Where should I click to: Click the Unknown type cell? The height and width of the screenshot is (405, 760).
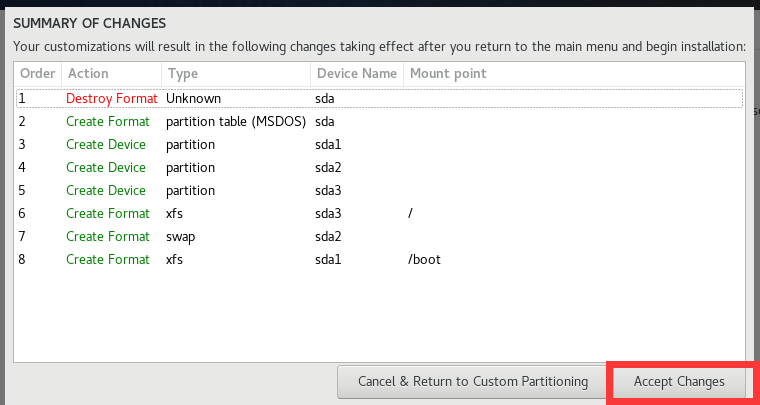pos(193,99)
